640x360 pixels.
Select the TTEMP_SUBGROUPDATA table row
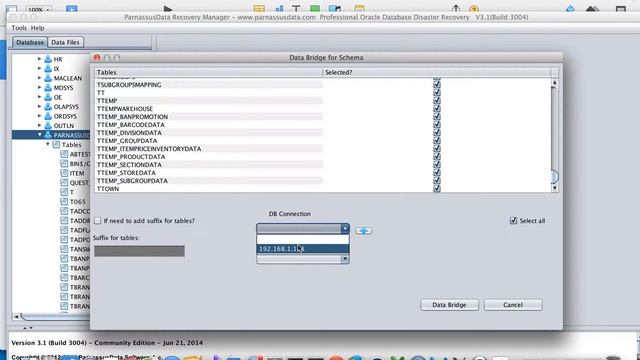tap(209, 180)
